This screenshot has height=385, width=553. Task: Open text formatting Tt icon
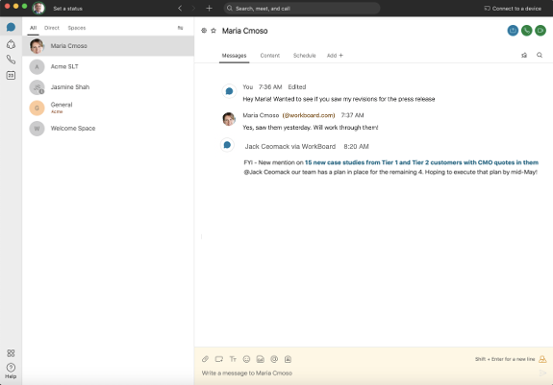tap(233, 359)
